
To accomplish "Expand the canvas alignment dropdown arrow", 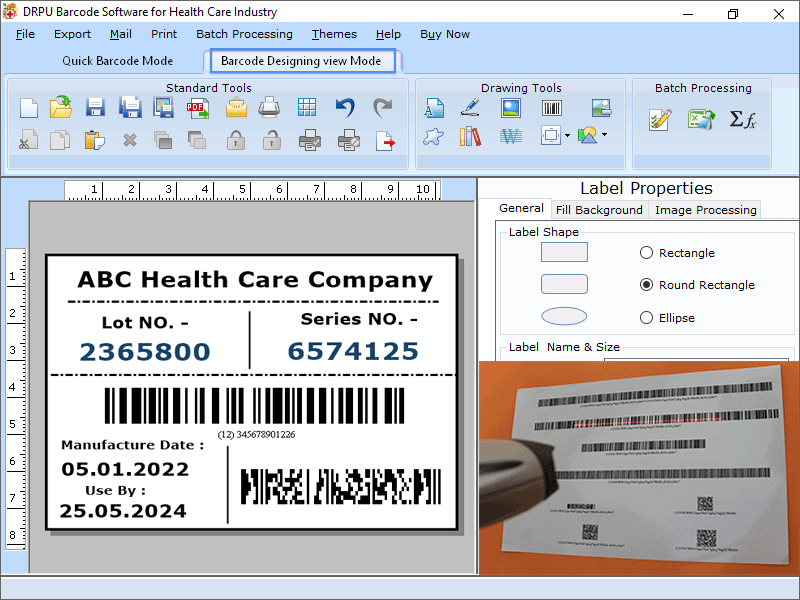I will click(x=568, y=136).
